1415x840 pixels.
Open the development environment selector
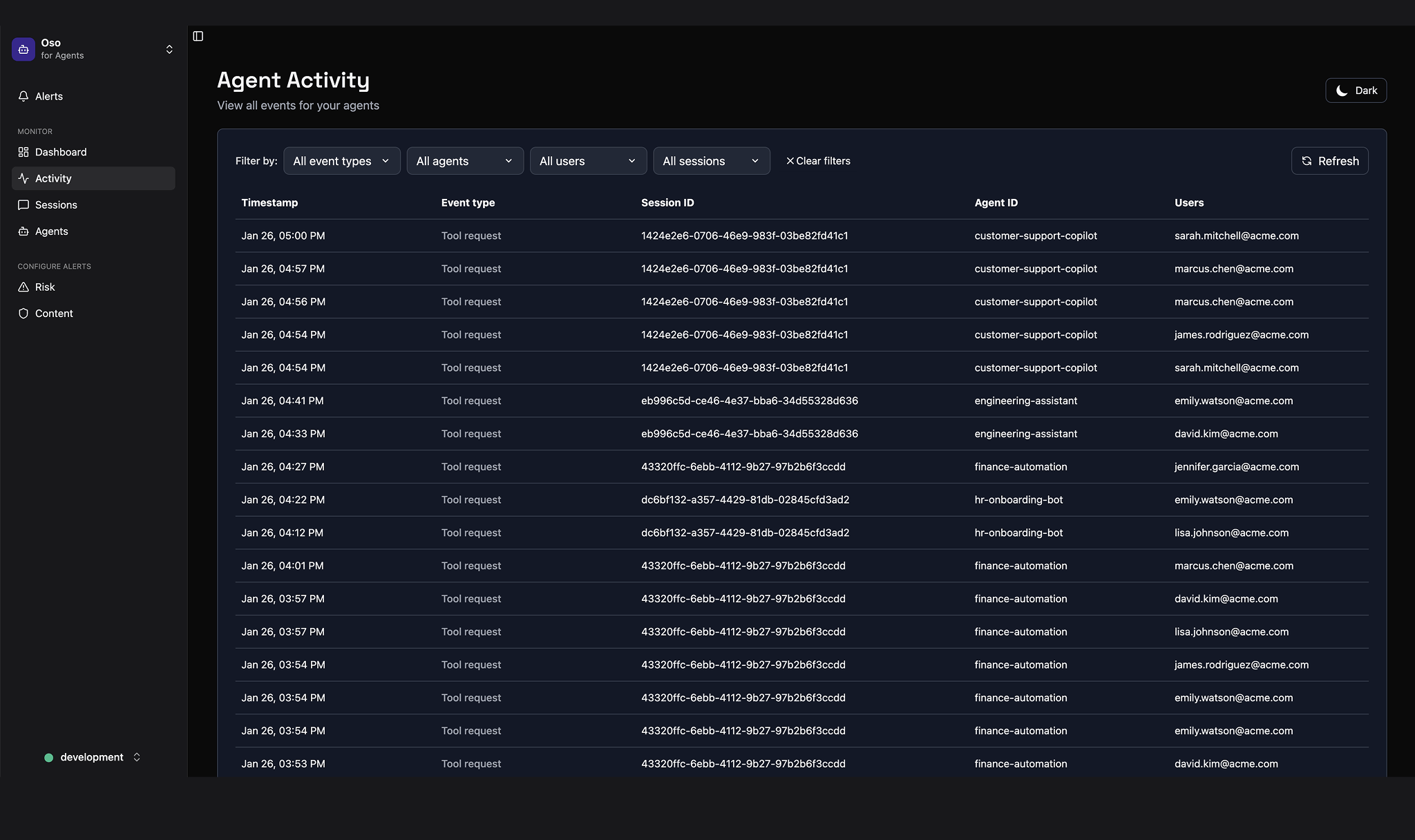(x=92, y=757)
